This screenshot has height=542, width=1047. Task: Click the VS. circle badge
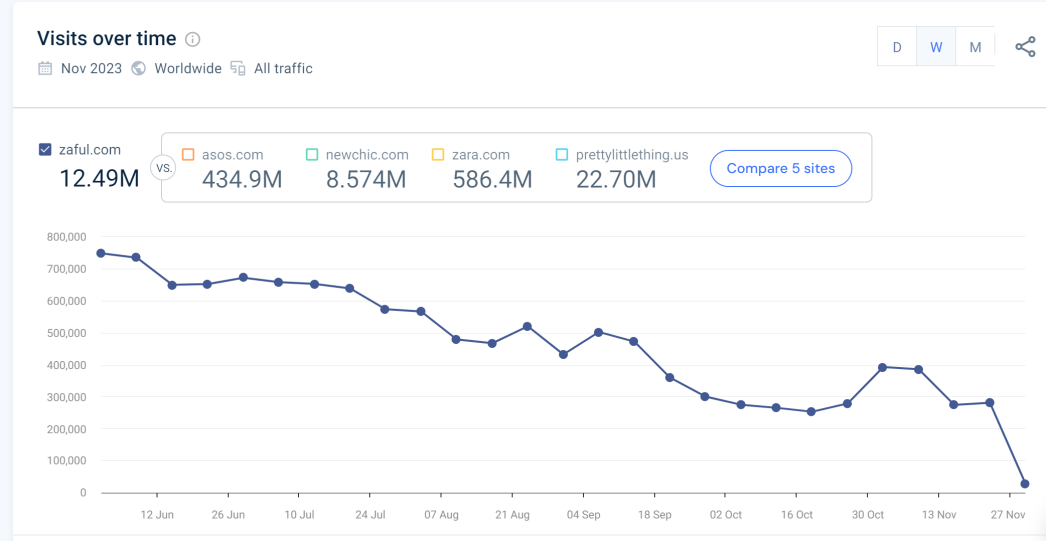tap(162, 168)
